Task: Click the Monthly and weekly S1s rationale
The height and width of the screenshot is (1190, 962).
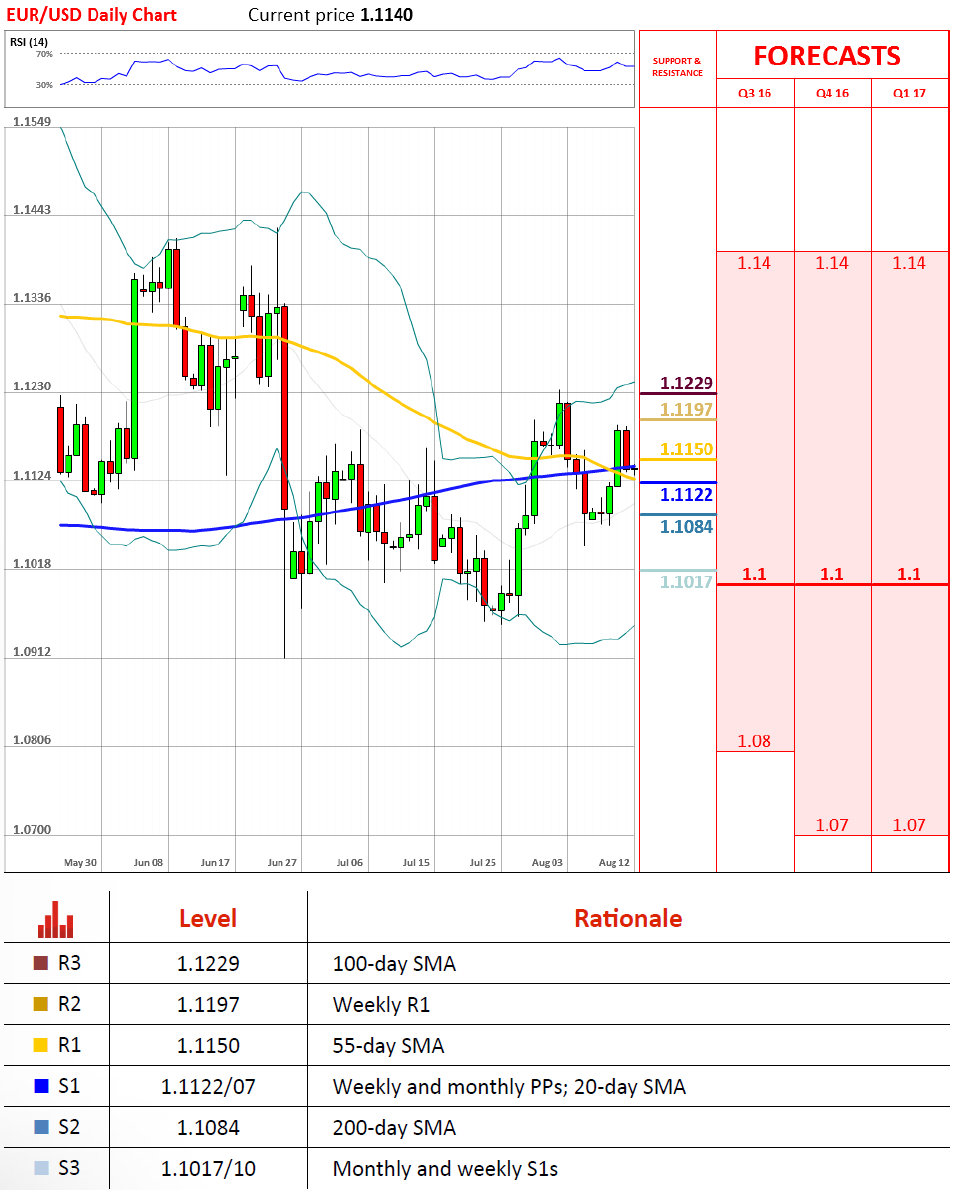Action: pos(445,1169)
